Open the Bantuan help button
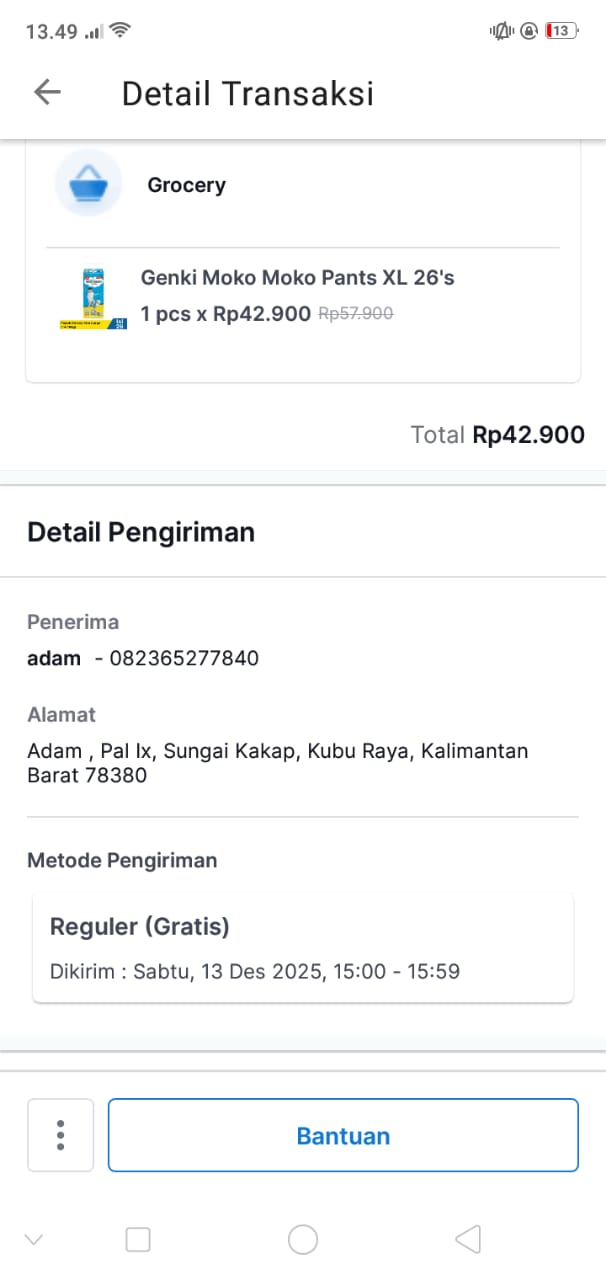The image size is (606, 1280). pos(343,1135)
